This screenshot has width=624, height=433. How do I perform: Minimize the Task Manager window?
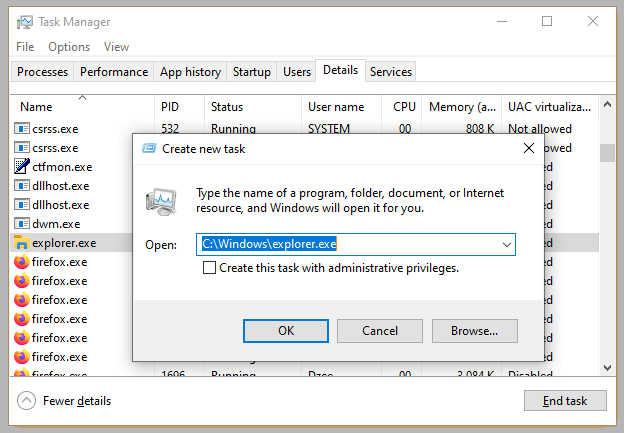pyautogui.click(x=502, y=21)
